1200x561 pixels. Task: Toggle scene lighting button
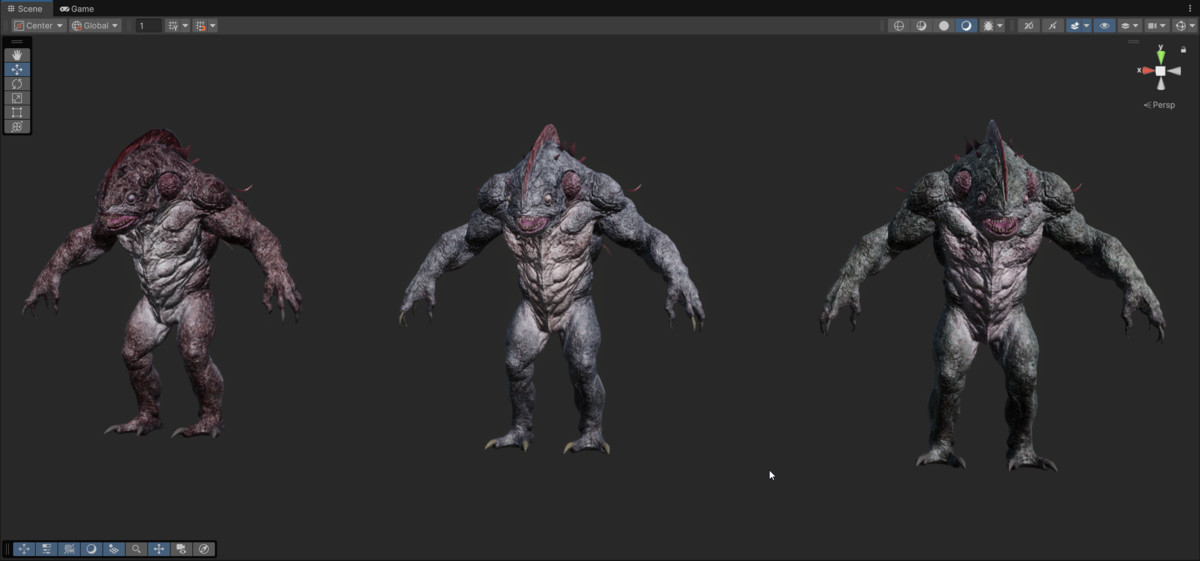point(1052,25)
